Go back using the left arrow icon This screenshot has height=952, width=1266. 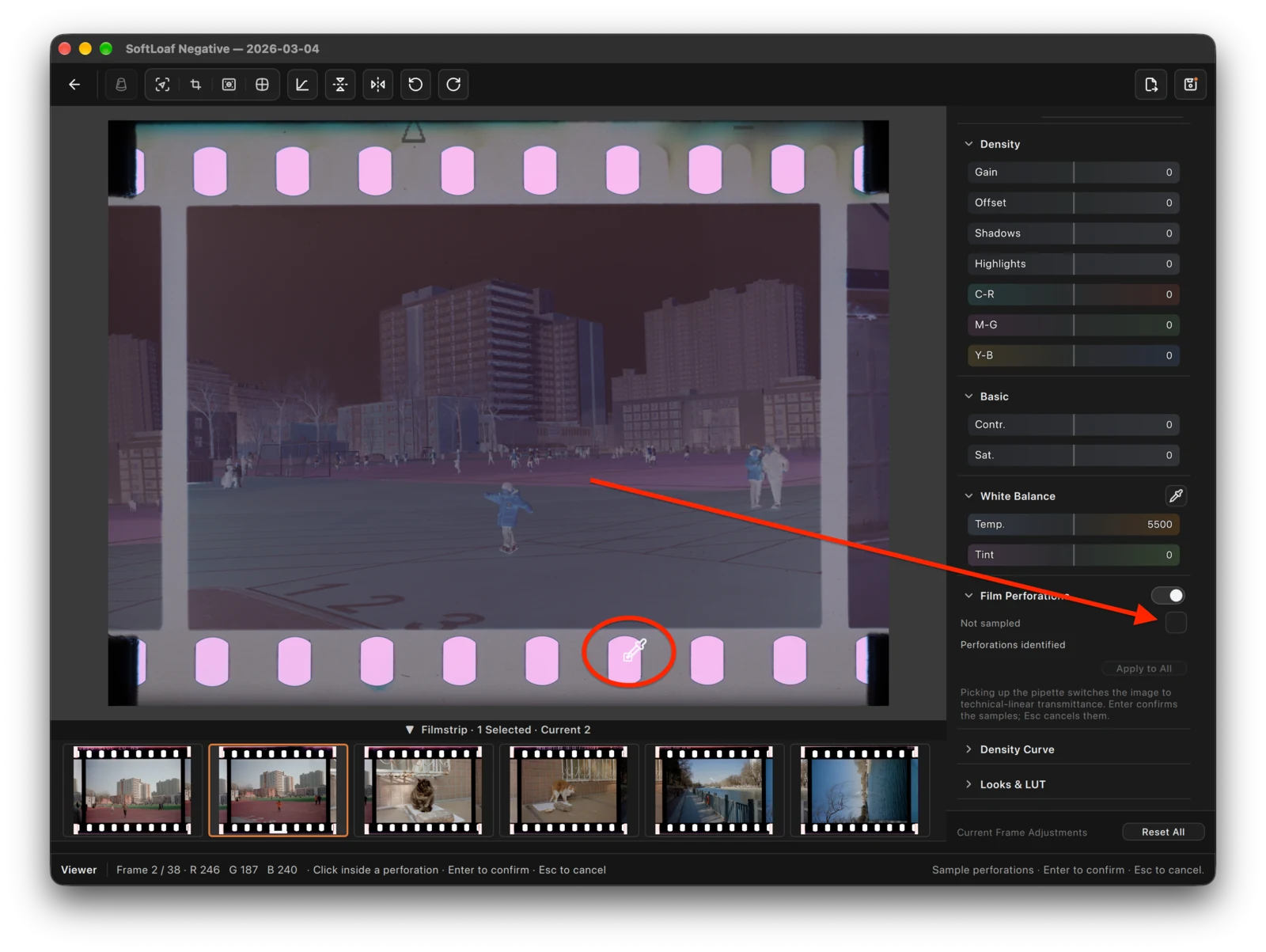pyautogui.click(x=74, y=85)
